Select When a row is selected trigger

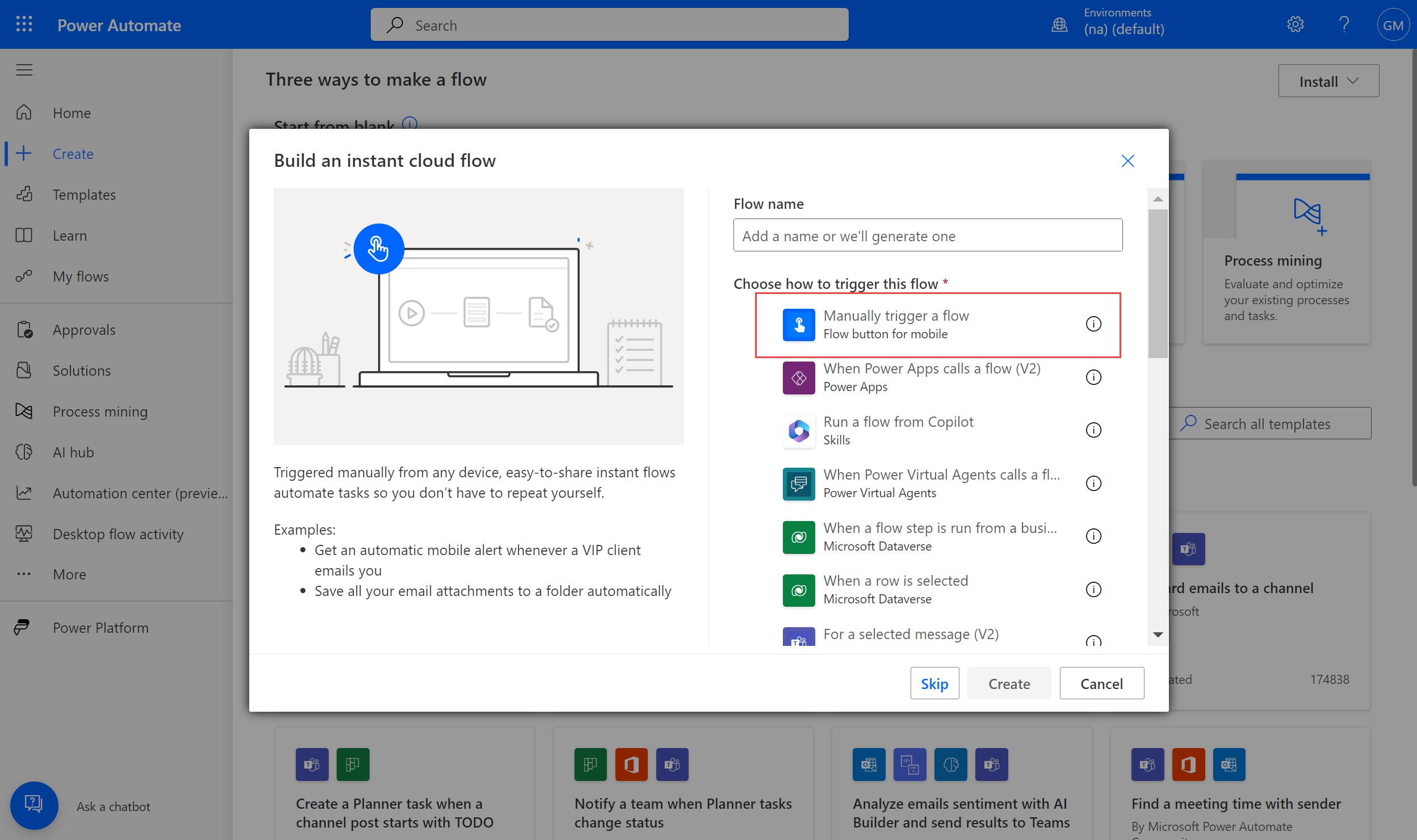[895, 589]
